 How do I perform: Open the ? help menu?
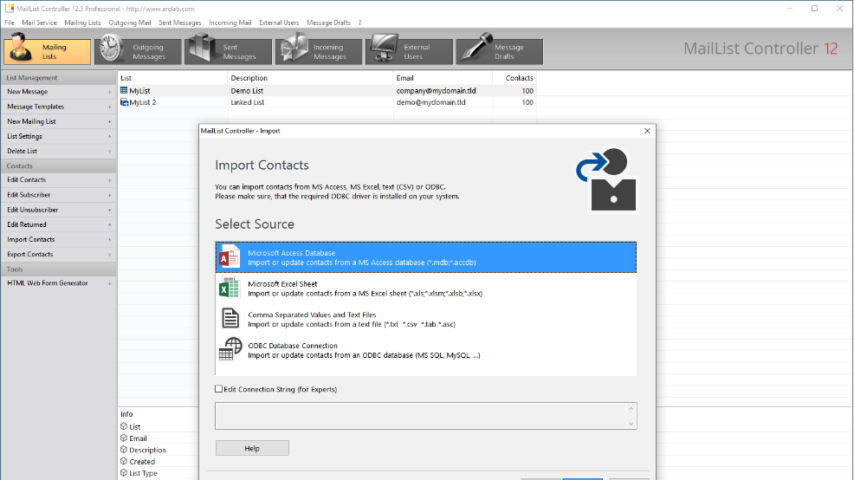pos(359,22)
